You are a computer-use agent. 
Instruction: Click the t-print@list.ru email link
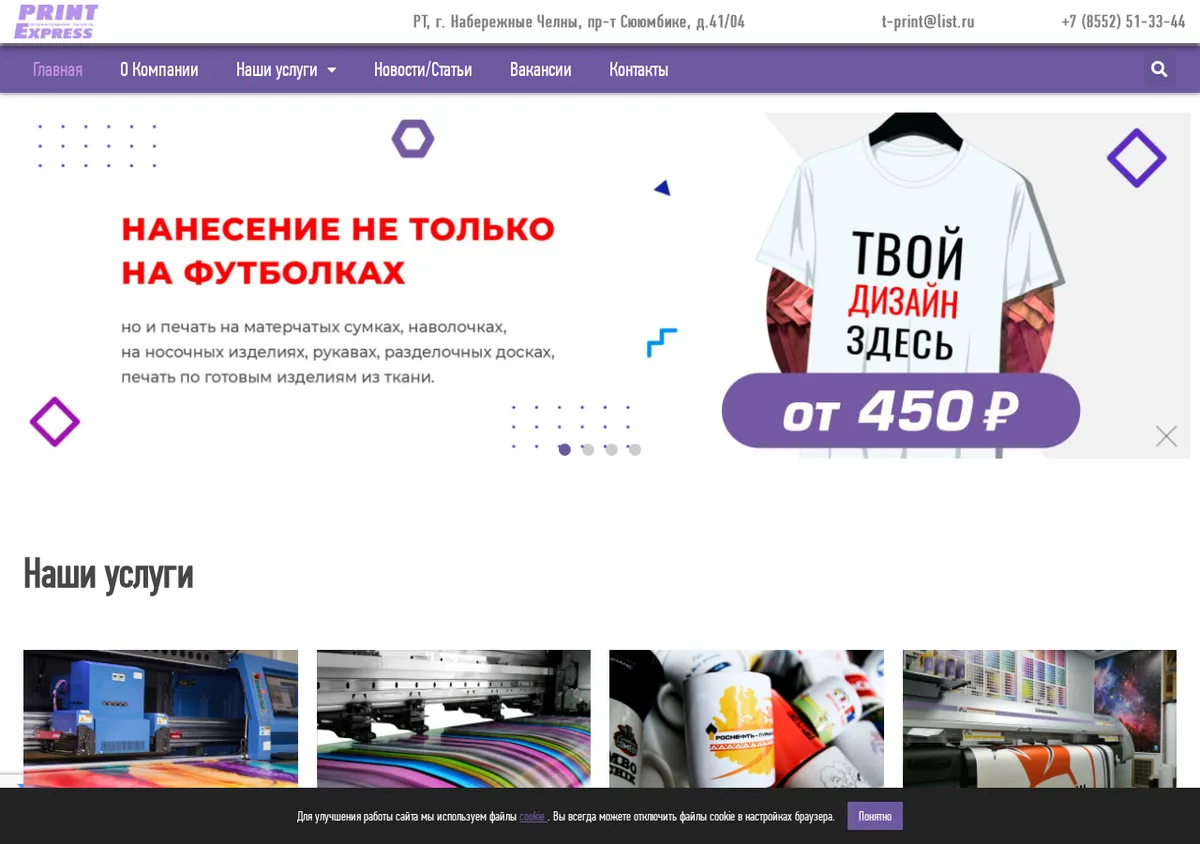[928, 21]
